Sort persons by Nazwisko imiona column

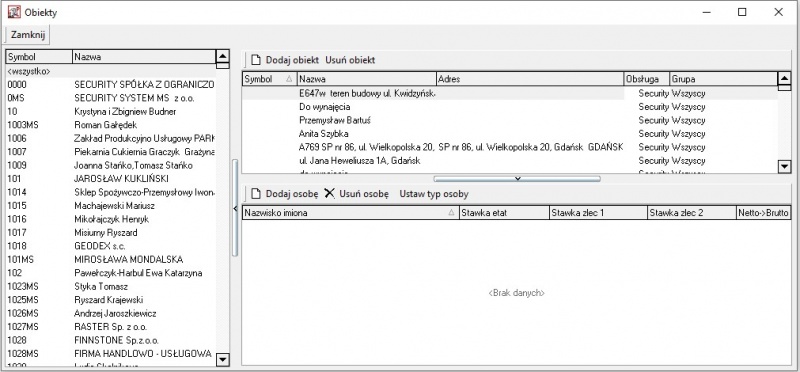351,213
